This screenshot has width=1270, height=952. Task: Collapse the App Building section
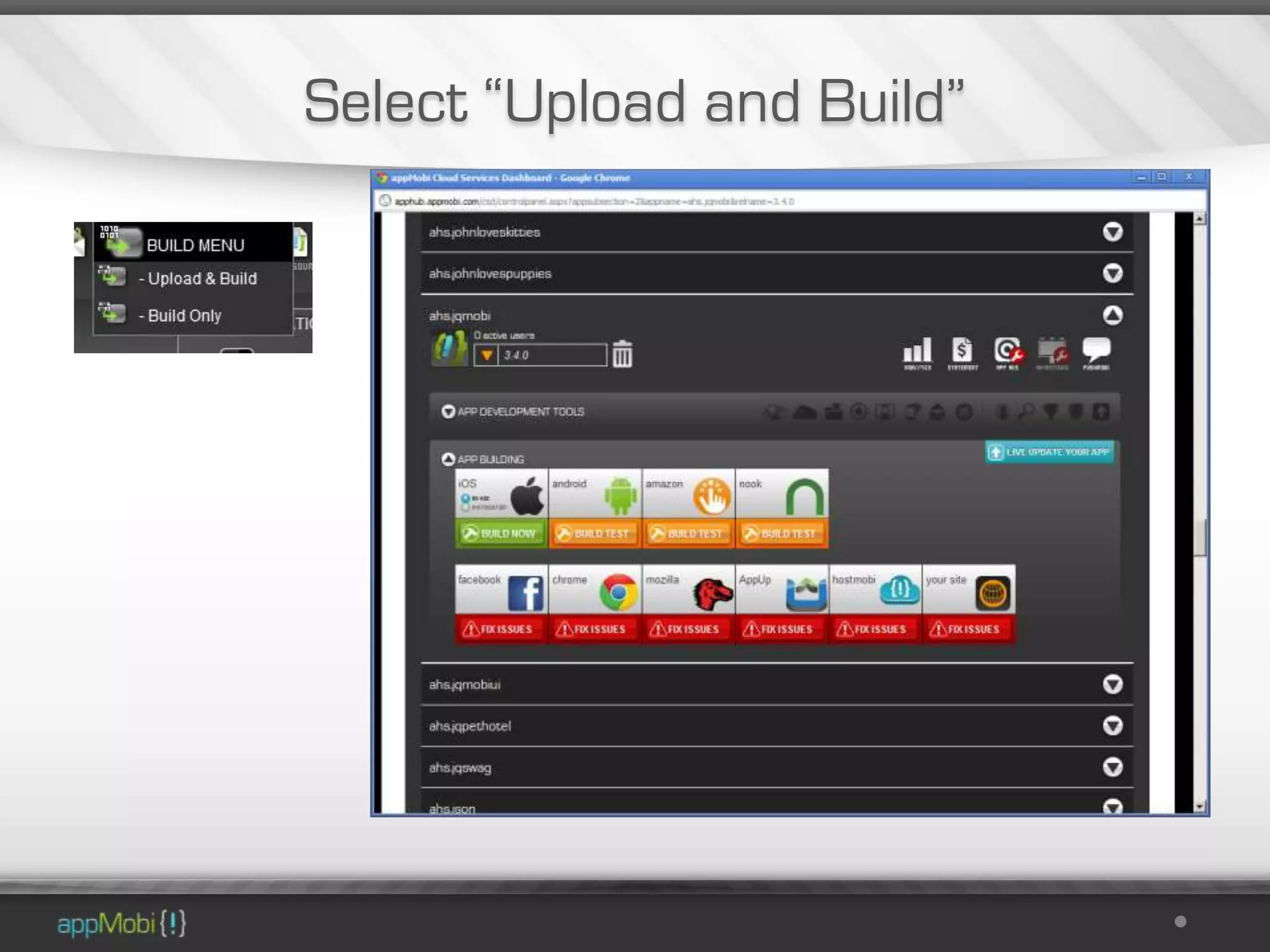pyautogui.click(x=448, y=459)
